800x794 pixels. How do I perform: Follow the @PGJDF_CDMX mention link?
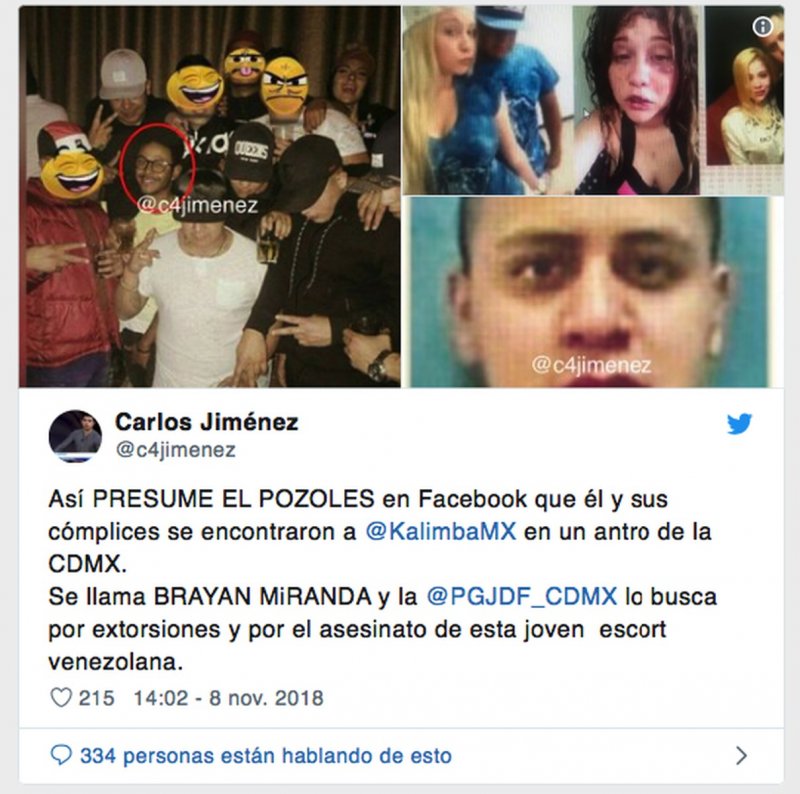[521, 597]
